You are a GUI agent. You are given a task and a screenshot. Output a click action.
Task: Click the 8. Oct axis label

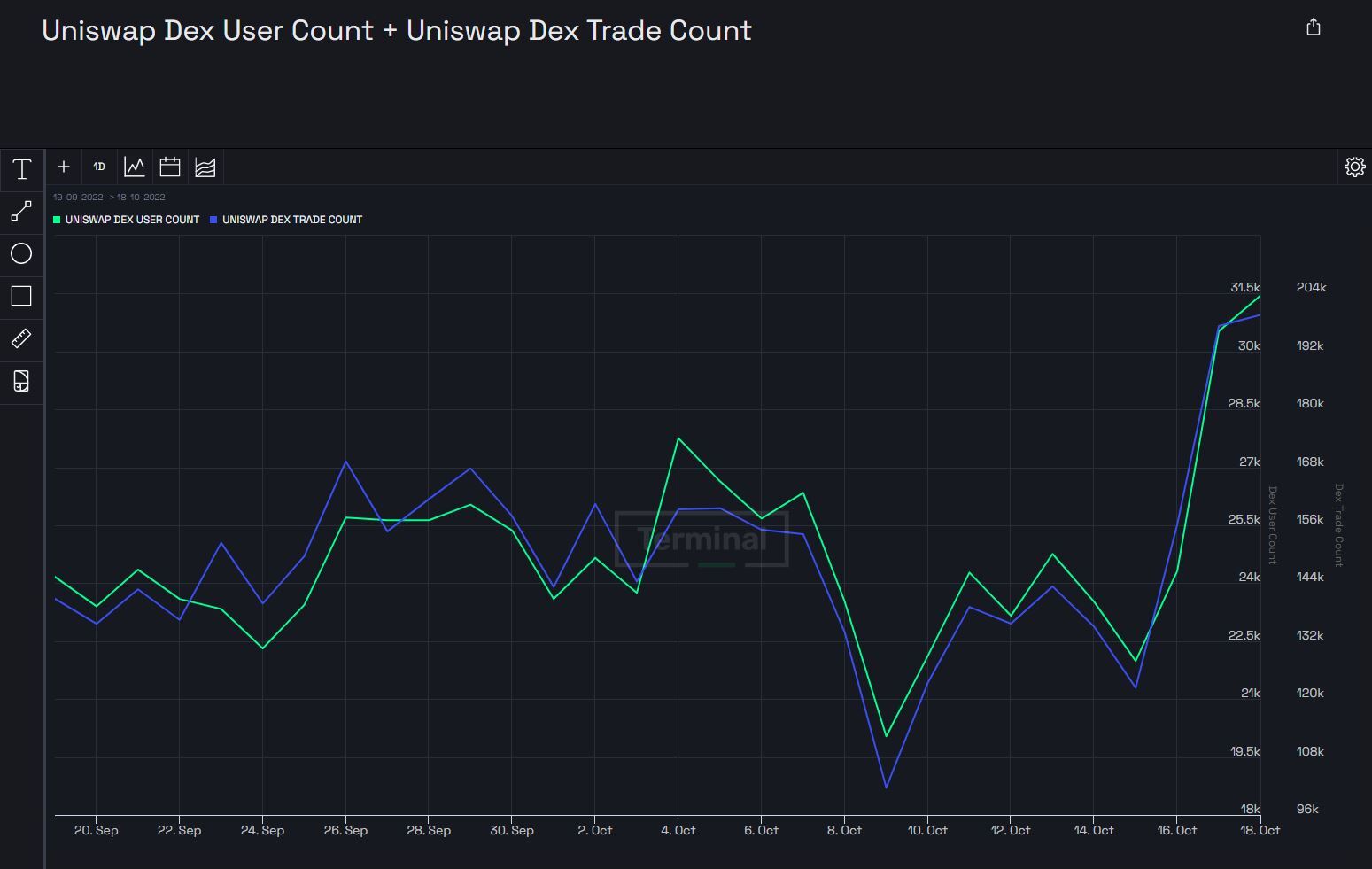coord(844,831)
